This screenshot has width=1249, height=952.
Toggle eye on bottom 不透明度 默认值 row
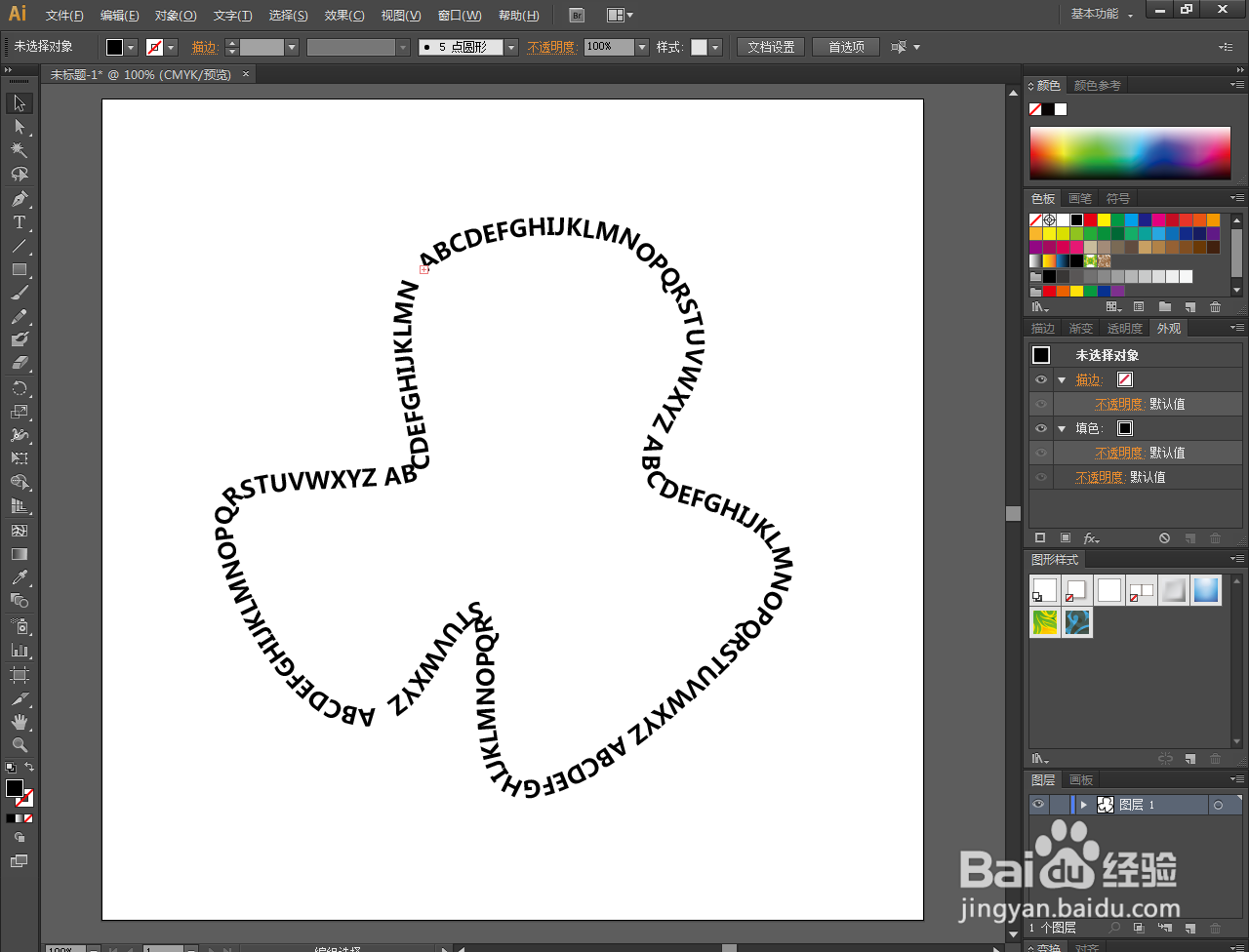(x=1041, y=477)
